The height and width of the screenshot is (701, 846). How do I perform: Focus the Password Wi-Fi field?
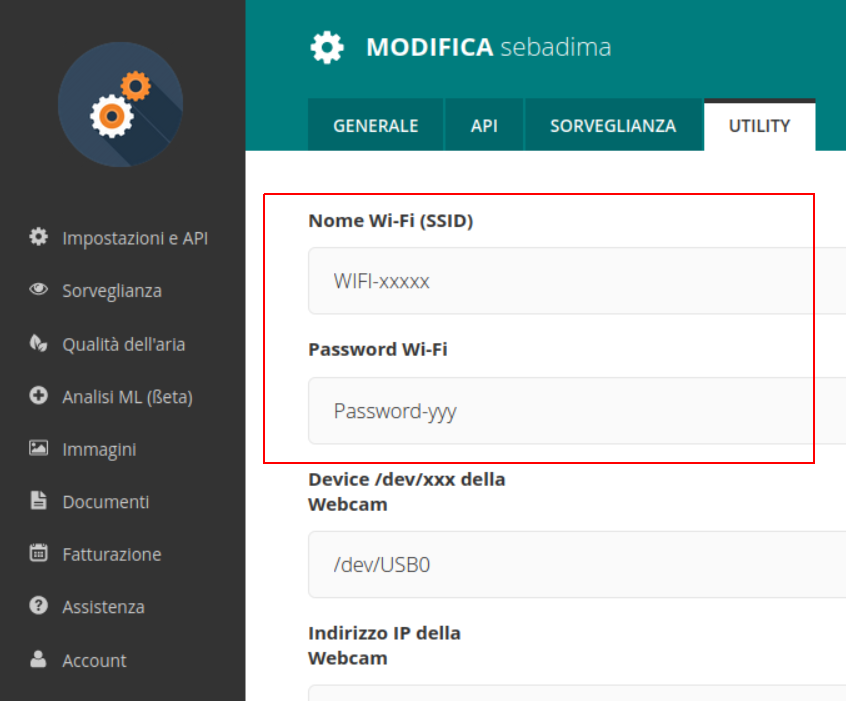577,411
